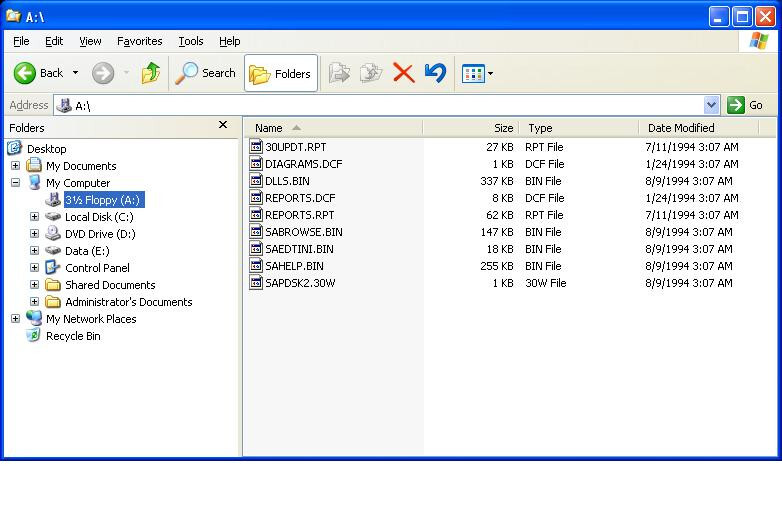Click the 7/11/1994 date for 30UPDT.RPT
This screenshot has width=782, height=512.
point(692,147)
